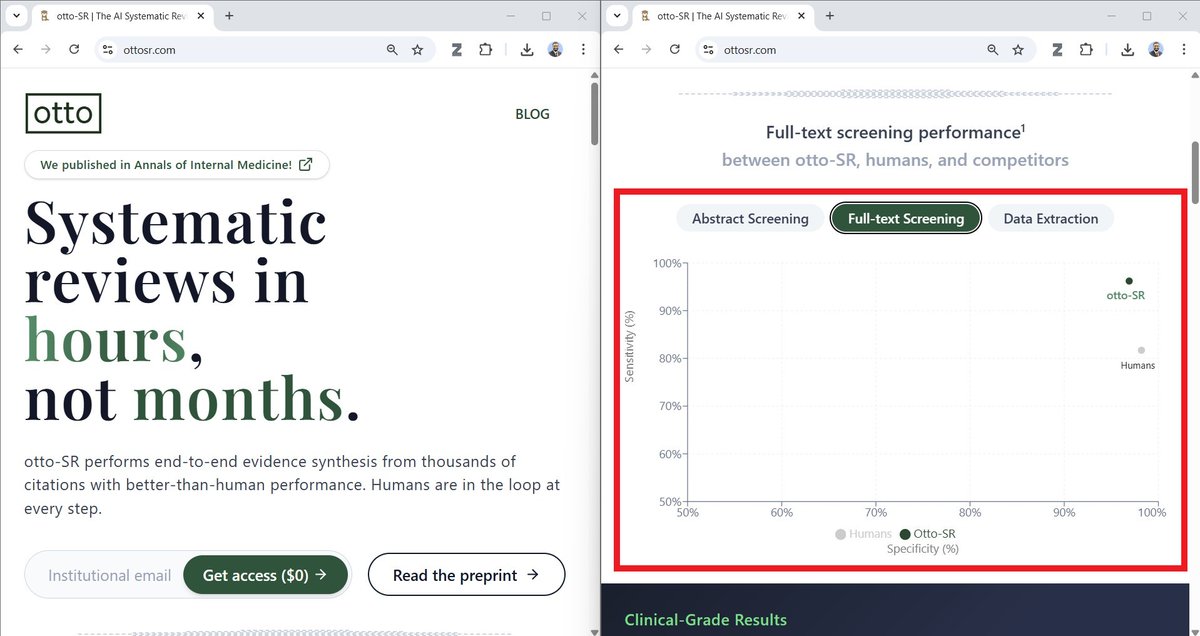Go forward in the left browser window
The width and height of the screenshot is (1200, 636).
click(x=46, y=50)
